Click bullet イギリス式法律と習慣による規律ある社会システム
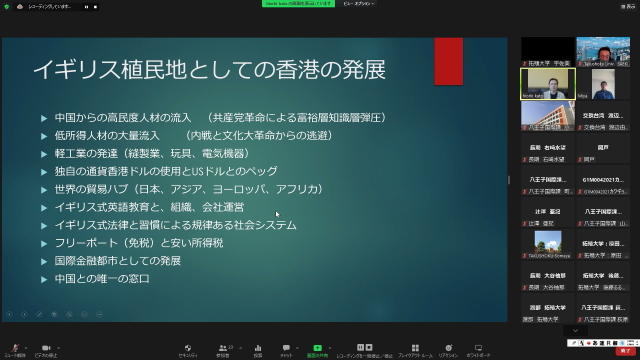 176,225
